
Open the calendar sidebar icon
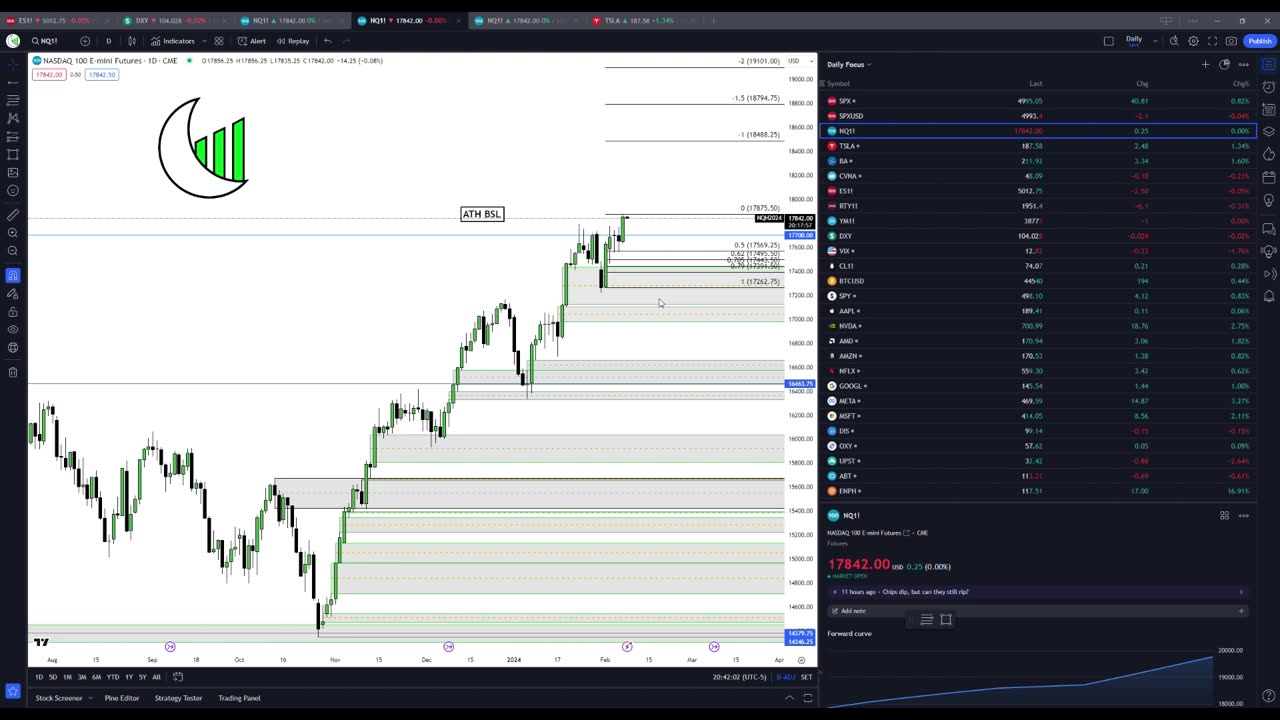[1269, 178]
